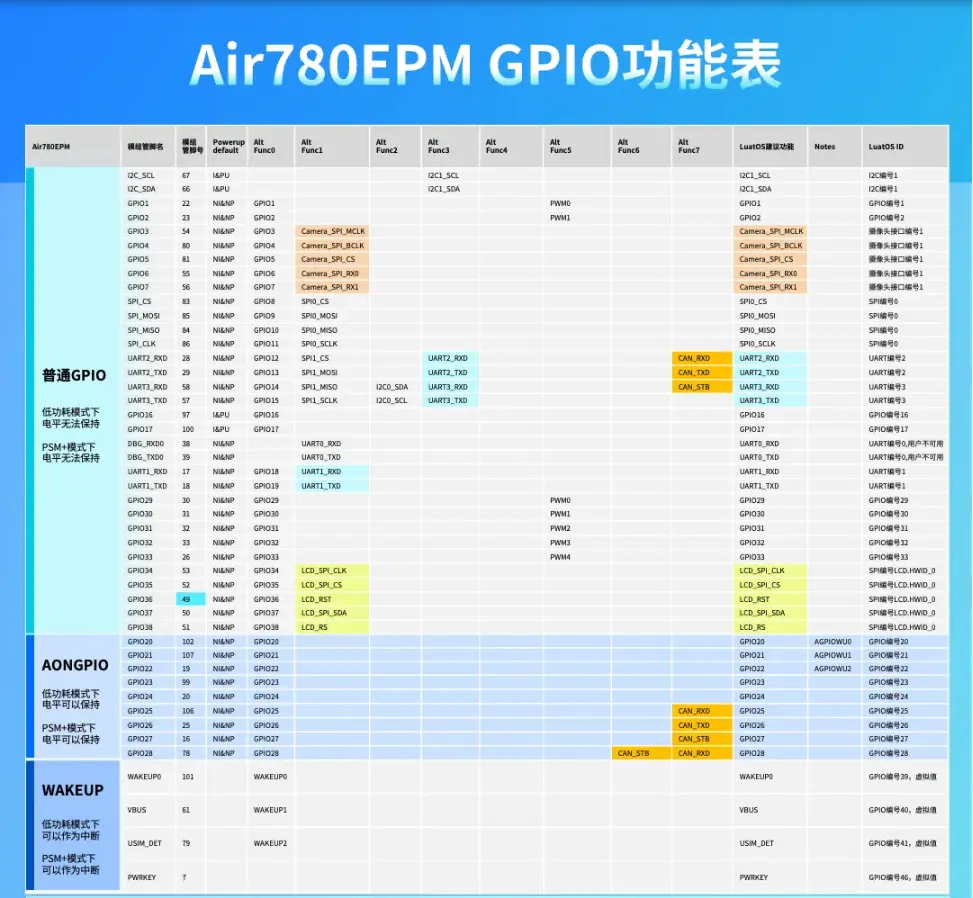973x898 pixels.
Task: Click the "SPI1_SCLK" cell
Action: [x=319, y=401]
